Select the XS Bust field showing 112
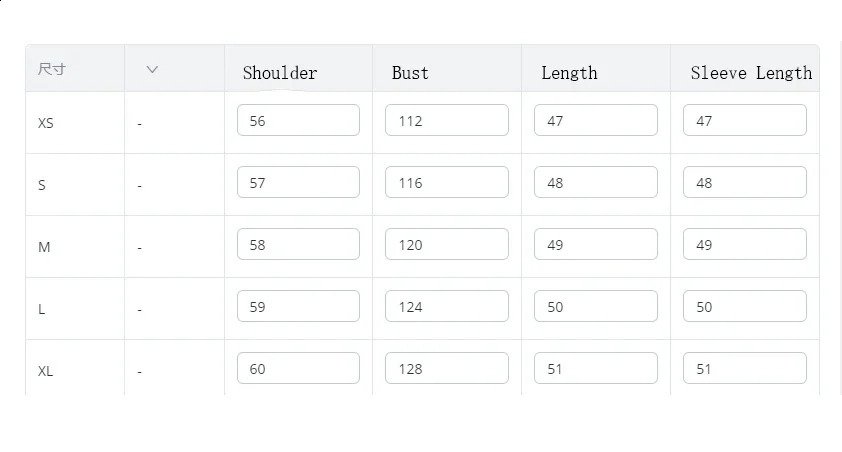This screenshot has width=842, height=452. coord(446,120)
